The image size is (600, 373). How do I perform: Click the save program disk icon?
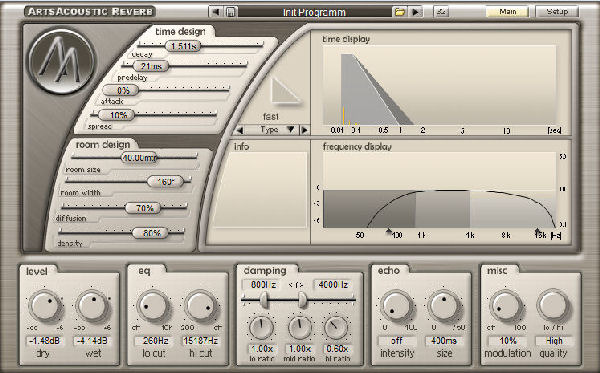(x=230, y=12)
